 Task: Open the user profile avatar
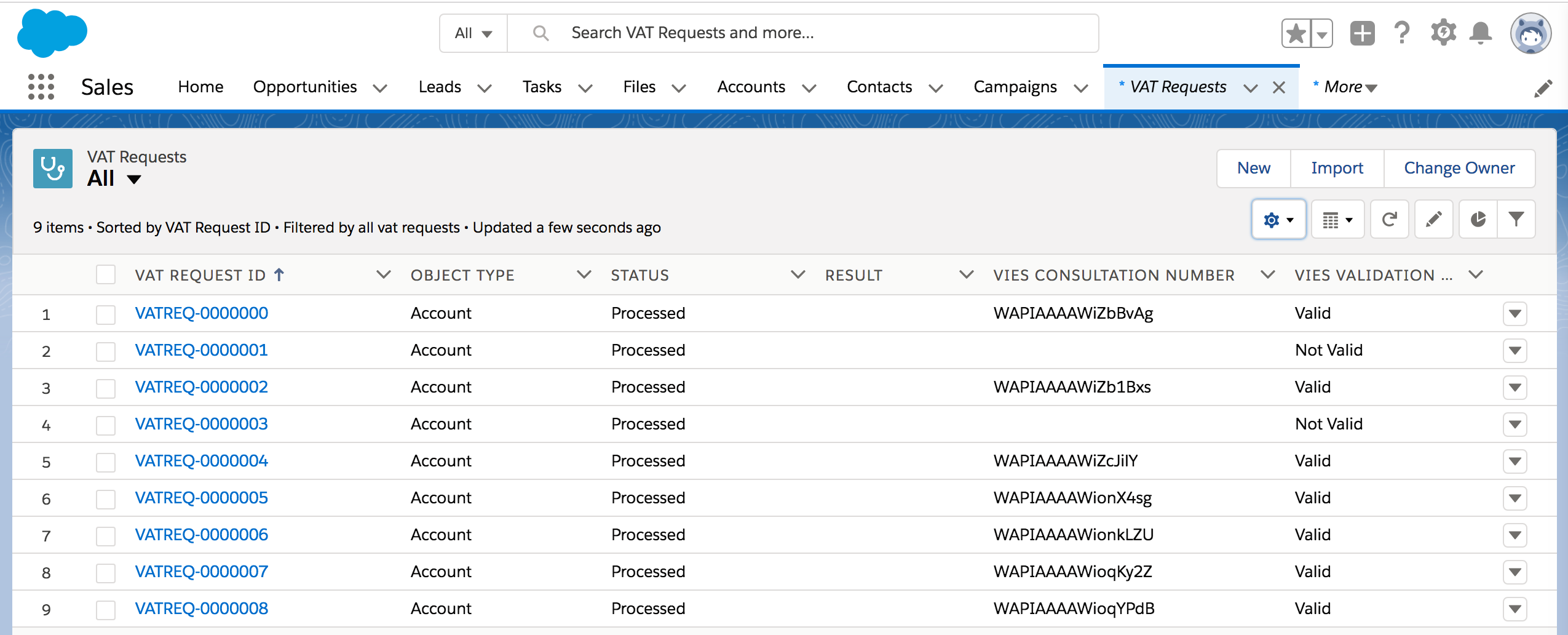coord(1530,33)
